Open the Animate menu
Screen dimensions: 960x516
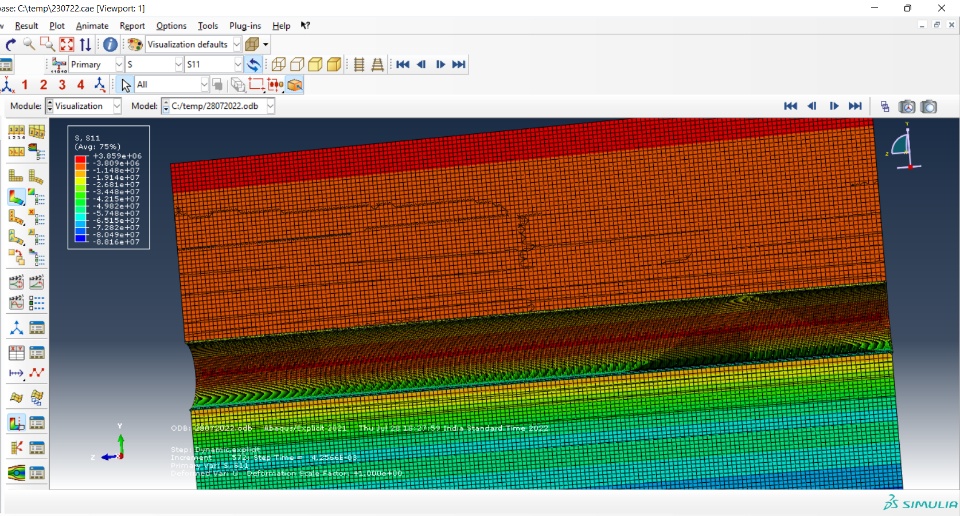point(92,26)
